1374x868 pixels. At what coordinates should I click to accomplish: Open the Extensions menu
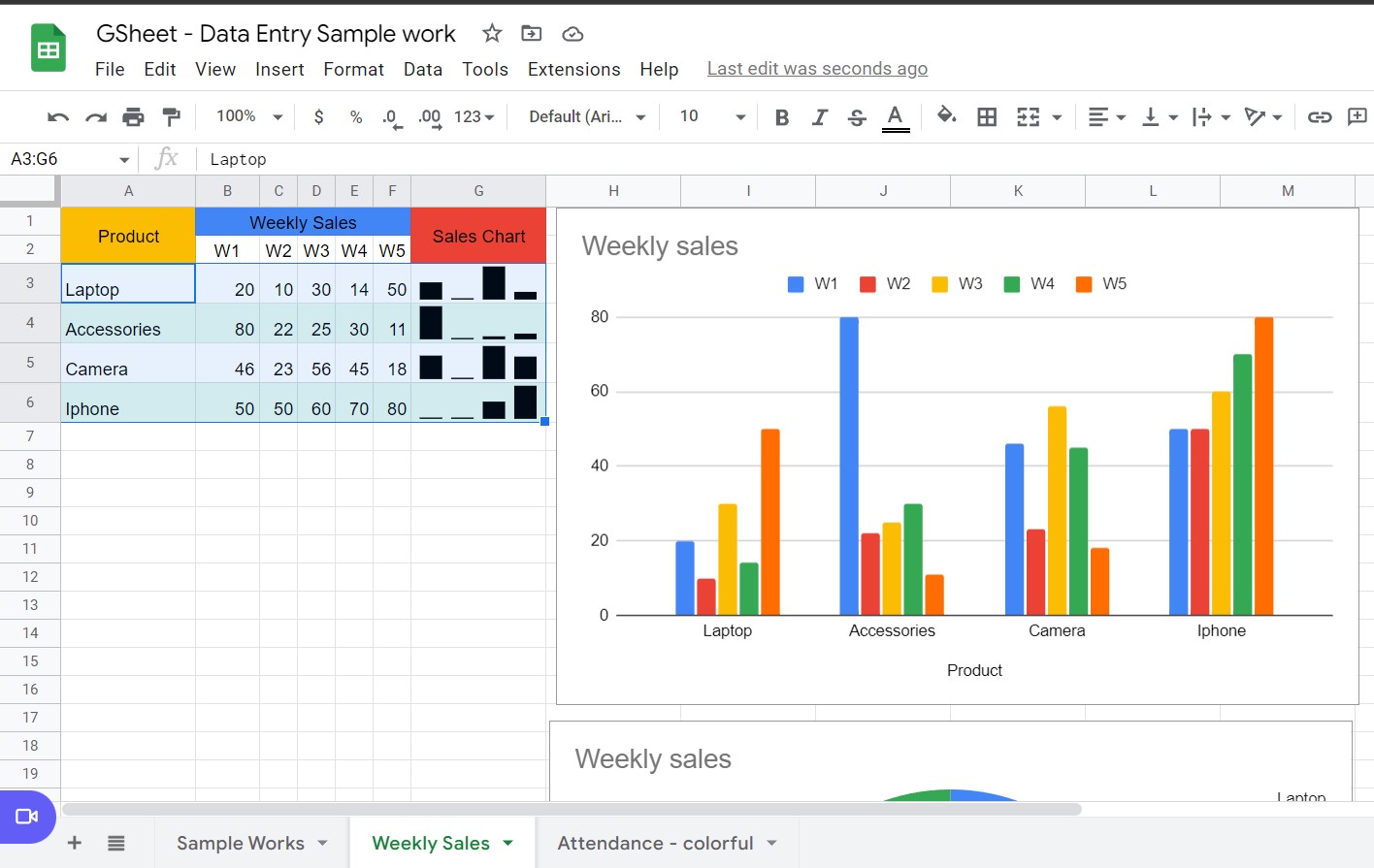[574, 69]
